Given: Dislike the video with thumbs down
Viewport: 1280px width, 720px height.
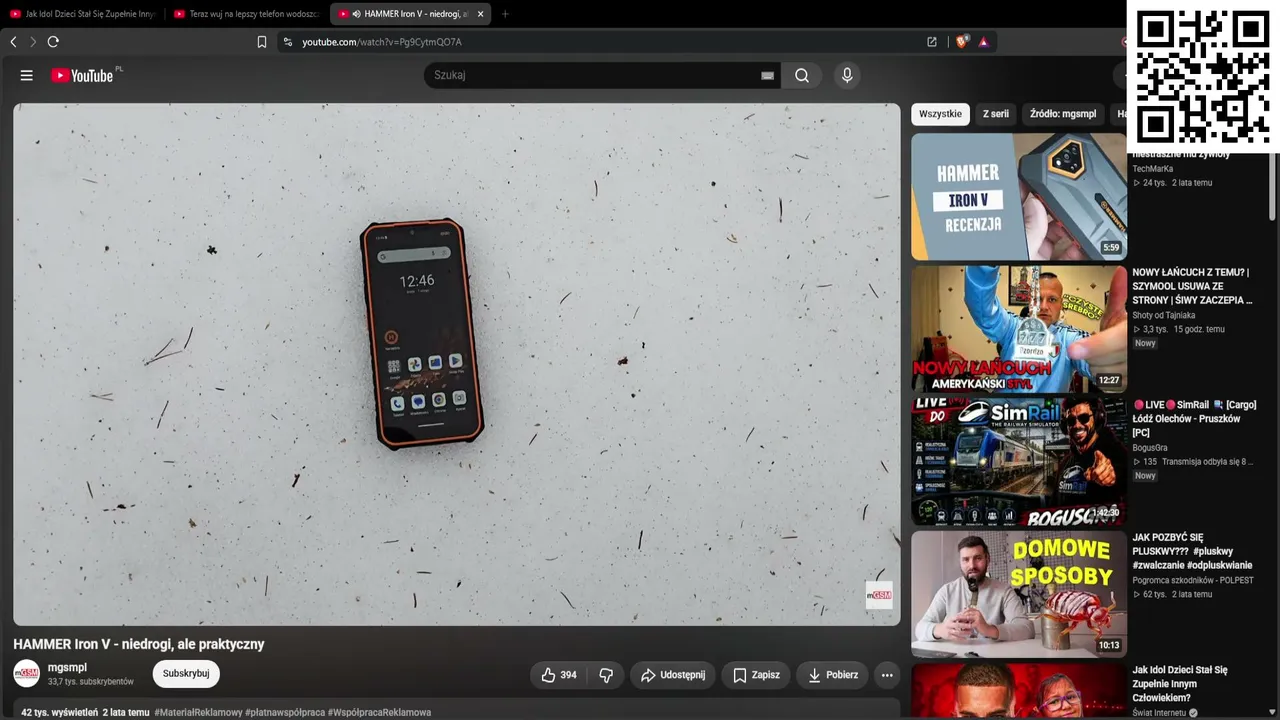Looking at the screenshot, I should click(x=606, y=675).
